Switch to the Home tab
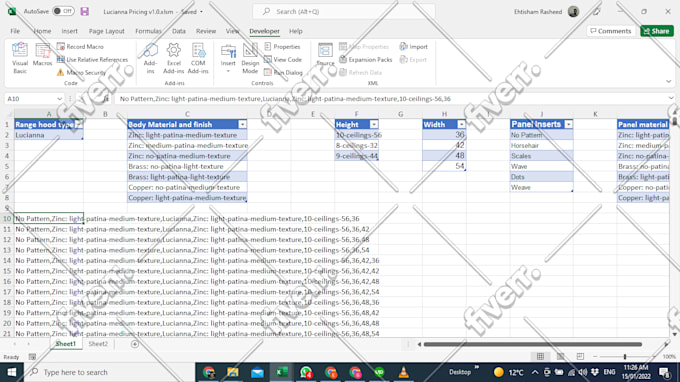This screenshot has width=680, height=382. pos(42,31)
